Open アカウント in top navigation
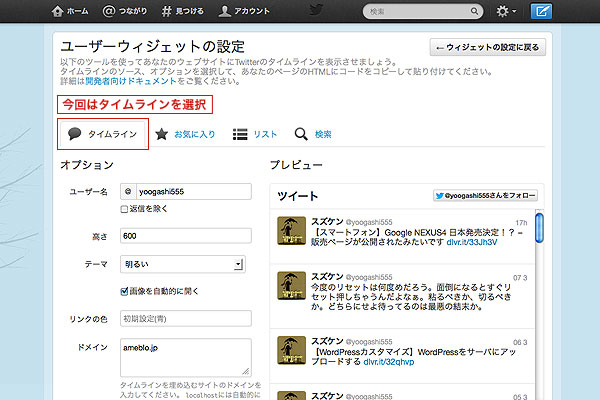Image resolution: width=600 pixels, height=400 pixels. (x=244, y=11)
